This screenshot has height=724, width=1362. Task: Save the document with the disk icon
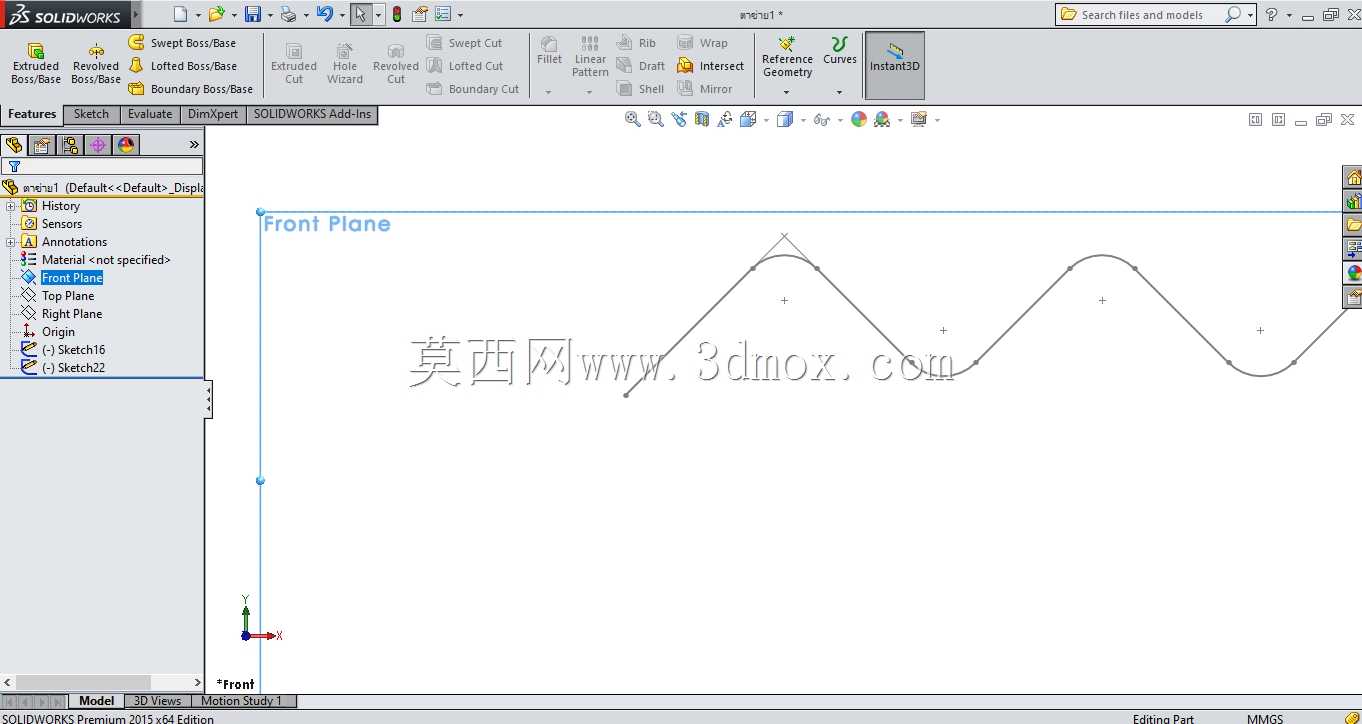tap(253, 14)
